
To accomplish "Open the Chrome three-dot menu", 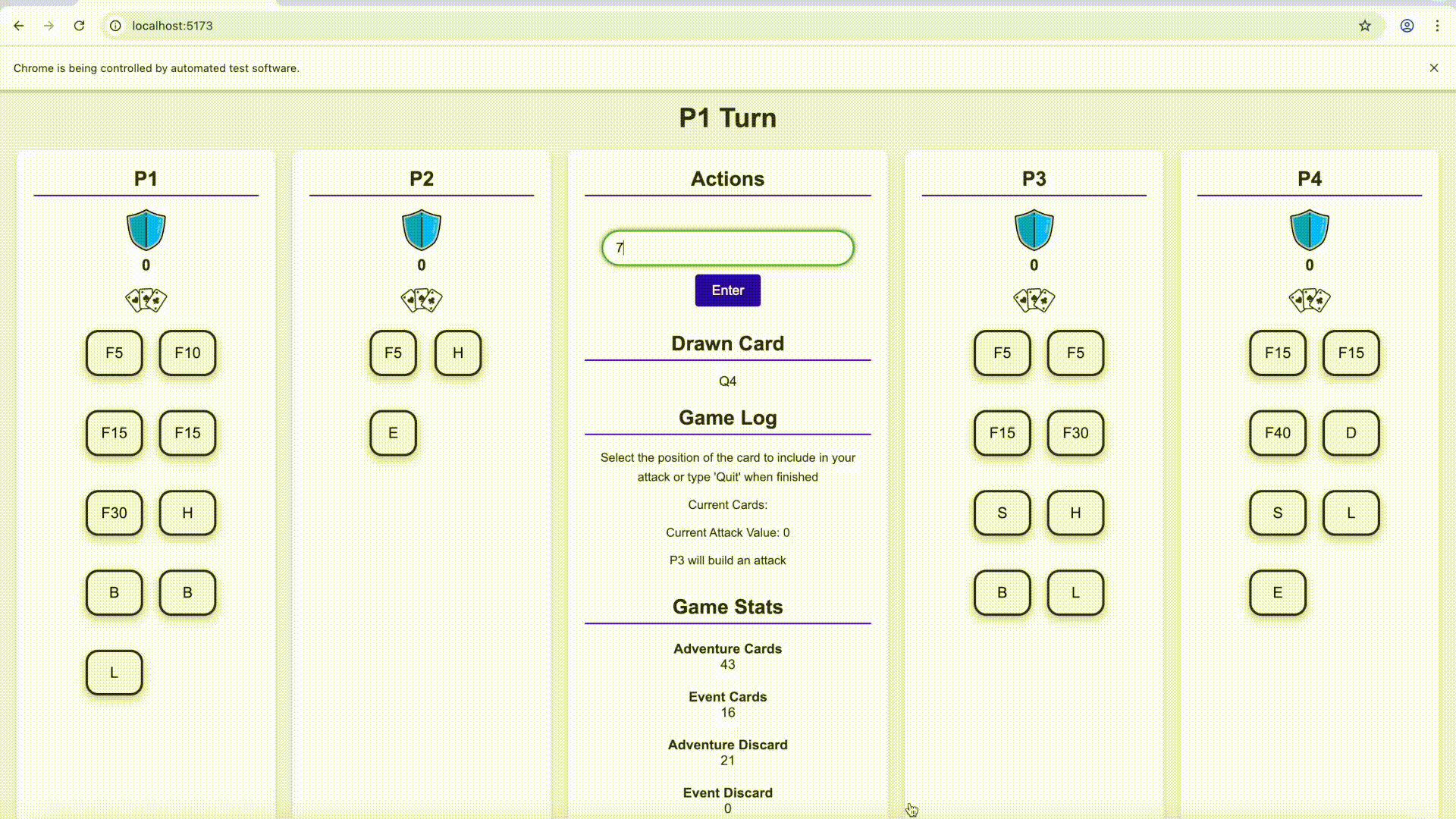I will coord(1437,26).
